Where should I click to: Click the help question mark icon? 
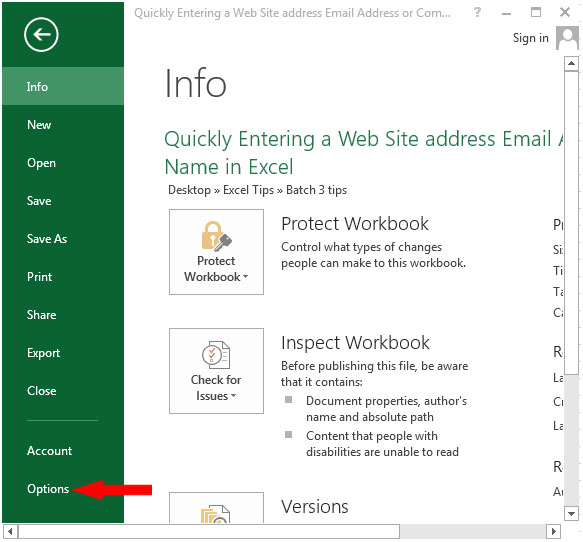477,13
